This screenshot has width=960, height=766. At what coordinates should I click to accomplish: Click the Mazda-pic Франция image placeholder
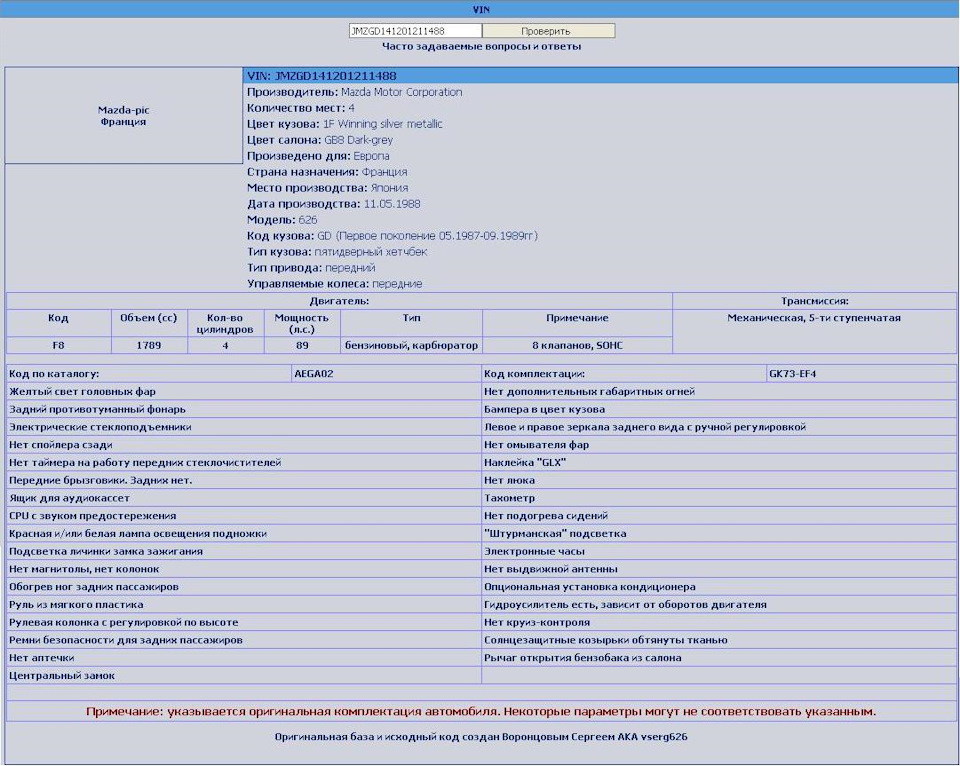click(x=124, y=116)
